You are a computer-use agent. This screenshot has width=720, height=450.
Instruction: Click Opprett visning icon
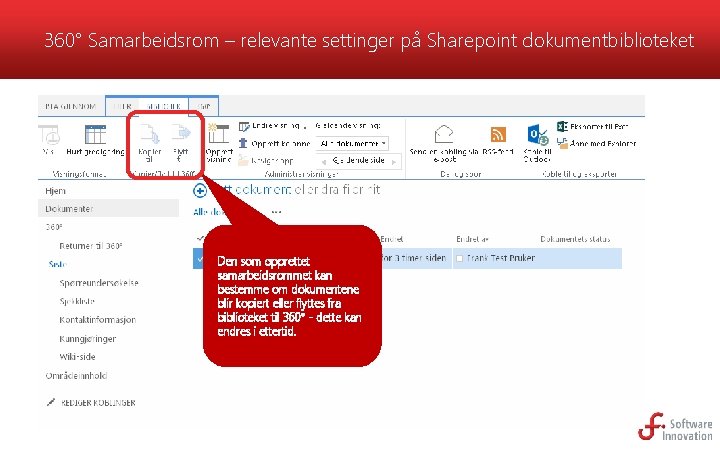coord(218,134)
